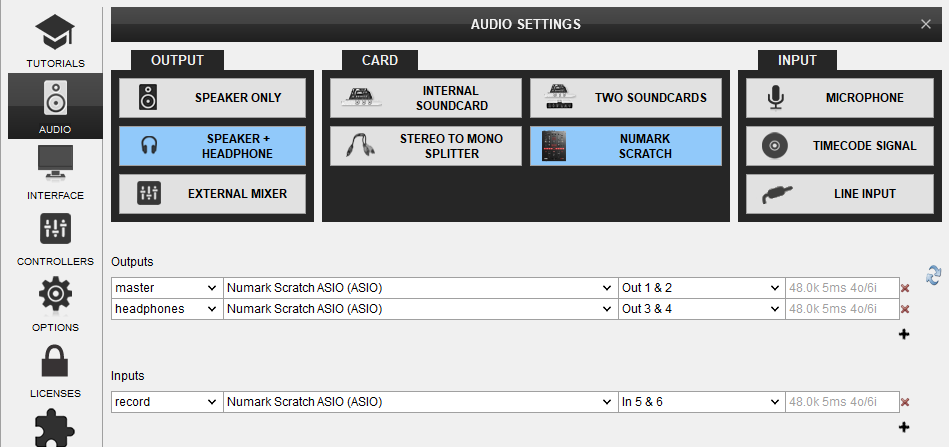The width and height of the screenshot is (949, 447).
Task: Click the refresh audio devices icon
Action: click(934, 275)
